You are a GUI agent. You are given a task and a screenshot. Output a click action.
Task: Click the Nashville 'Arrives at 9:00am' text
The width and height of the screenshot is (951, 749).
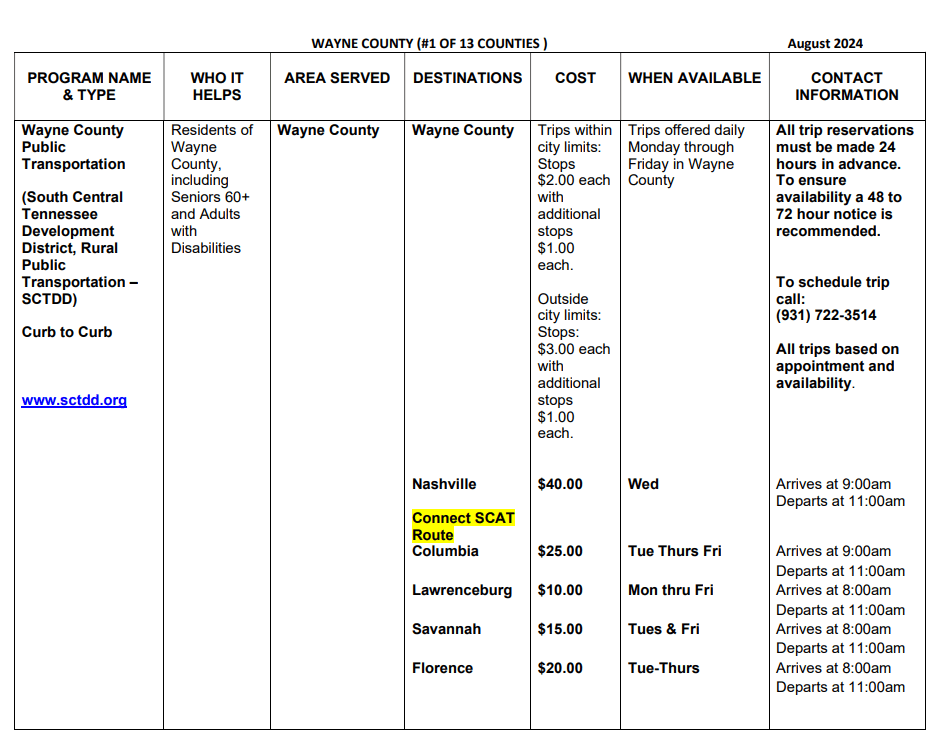[833, 485]
